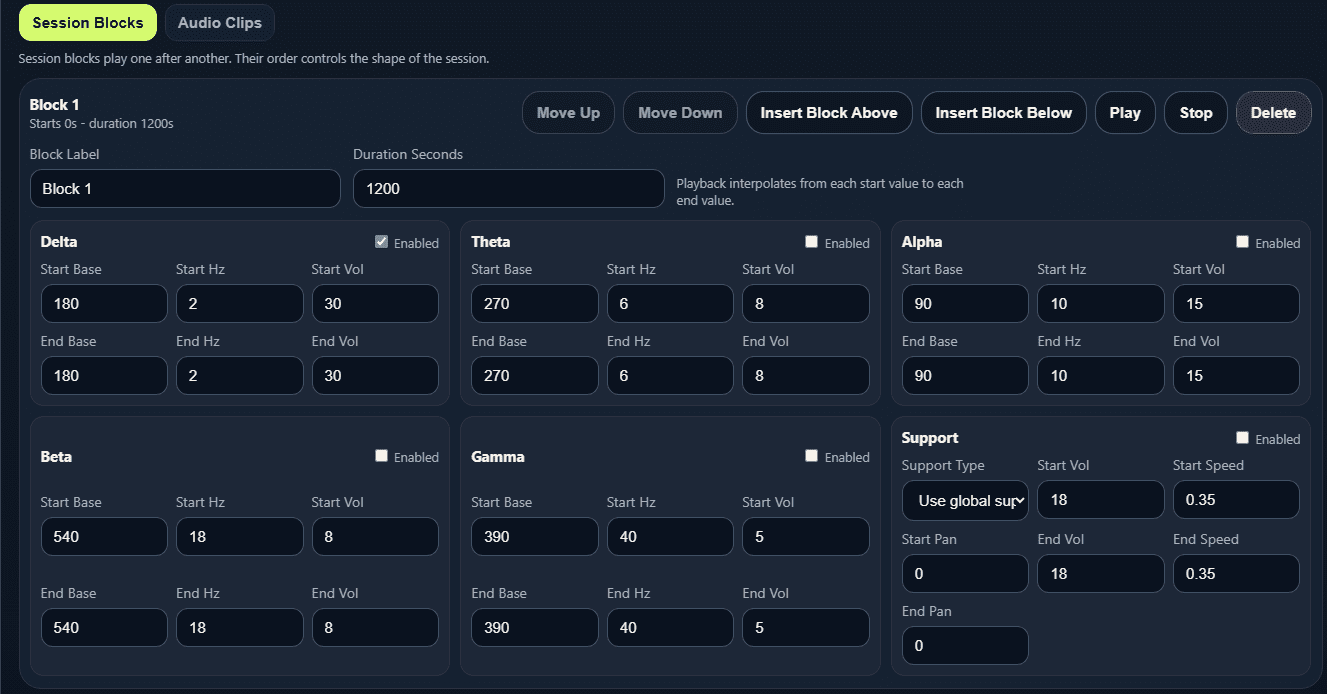This screenshot has height=694, width=1327.
Task: Stop playback of Block 1
Action: (1196, 113)
